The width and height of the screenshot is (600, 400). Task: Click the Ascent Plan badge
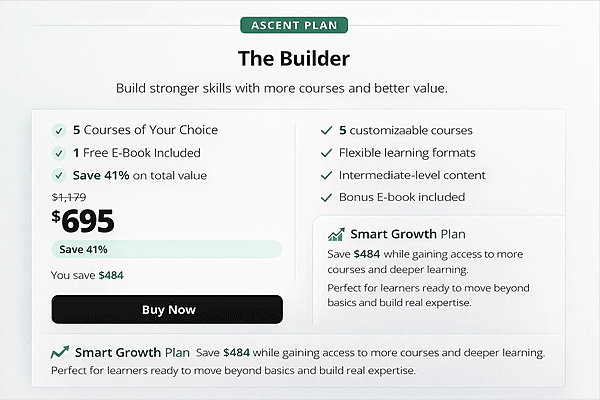tap(300, 25)
